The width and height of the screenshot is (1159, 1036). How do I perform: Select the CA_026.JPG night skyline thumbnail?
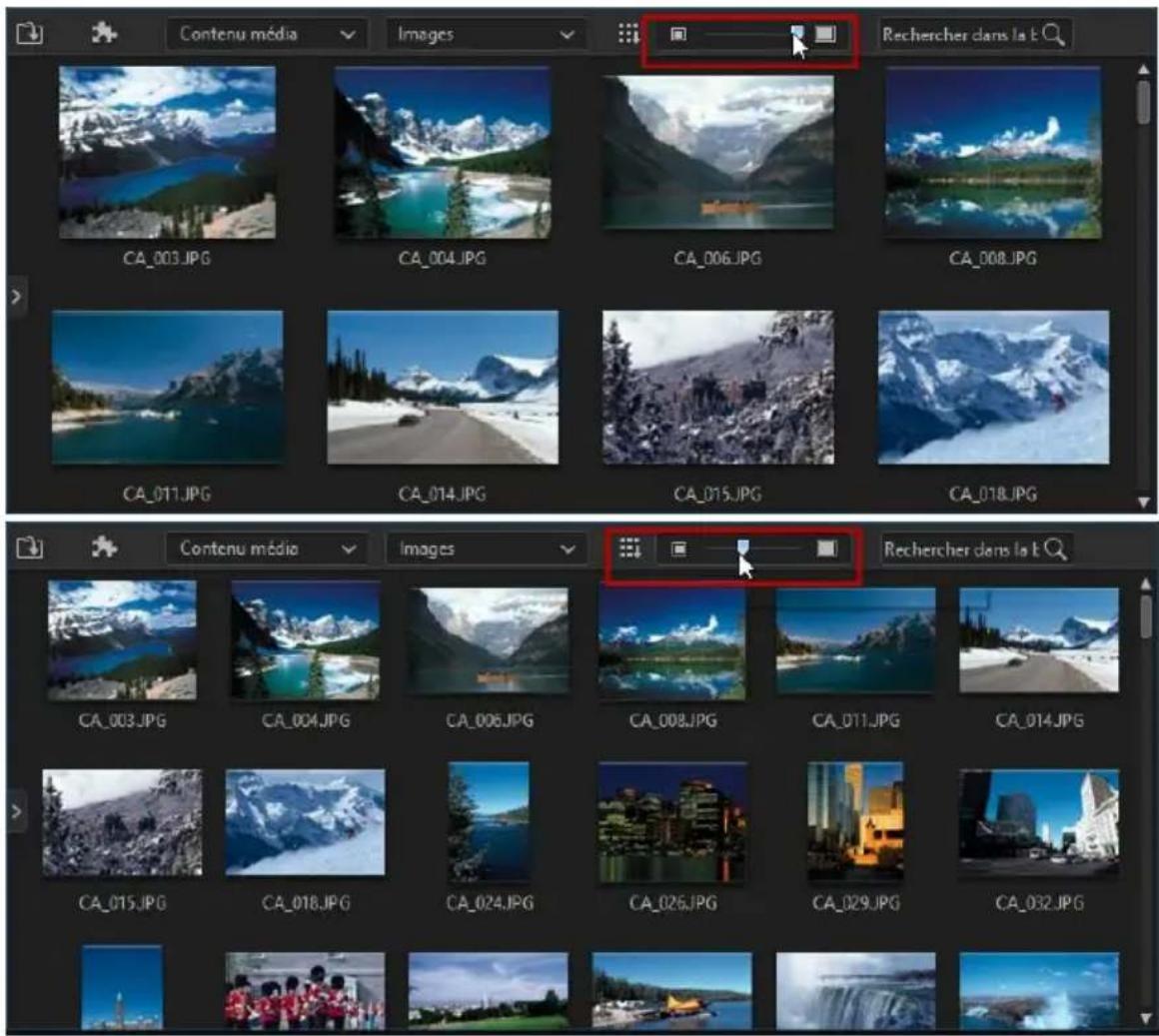pos(671,823)
